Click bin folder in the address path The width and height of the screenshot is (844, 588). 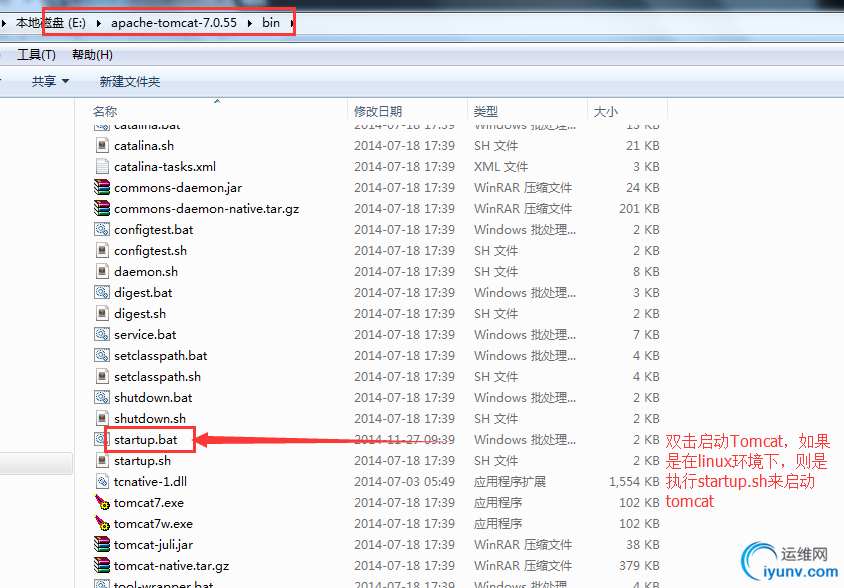pos(271,23)
